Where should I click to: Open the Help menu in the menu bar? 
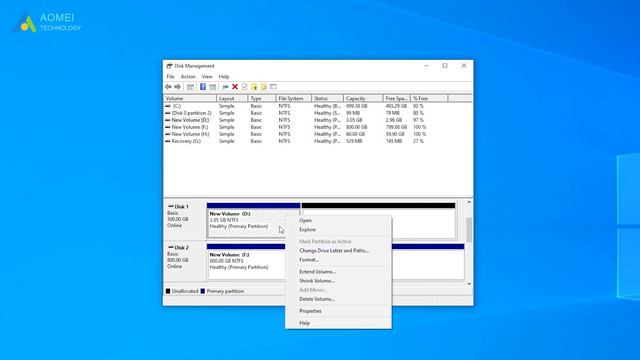(224, 77)
